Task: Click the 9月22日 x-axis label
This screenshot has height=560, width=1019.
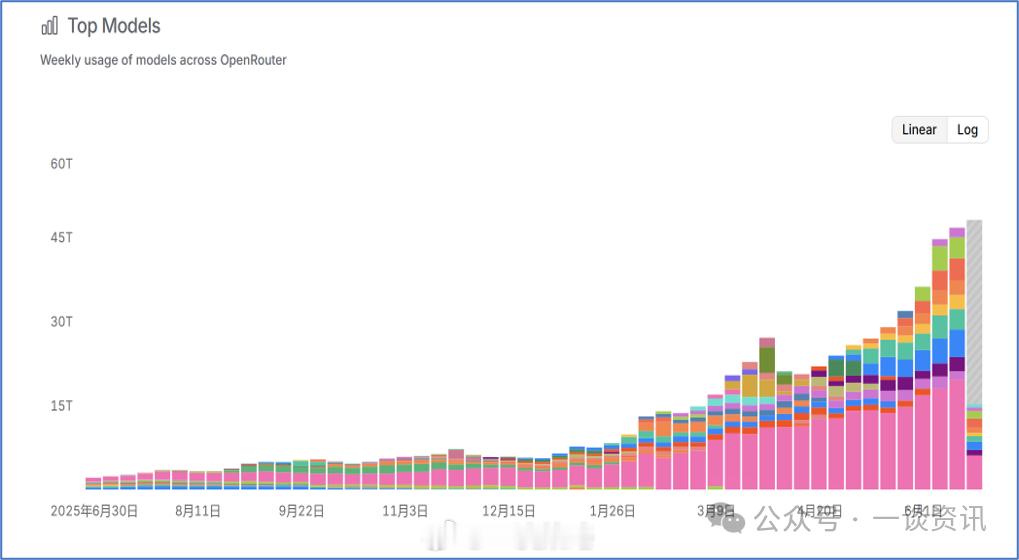Action: (x=301, y=511)
